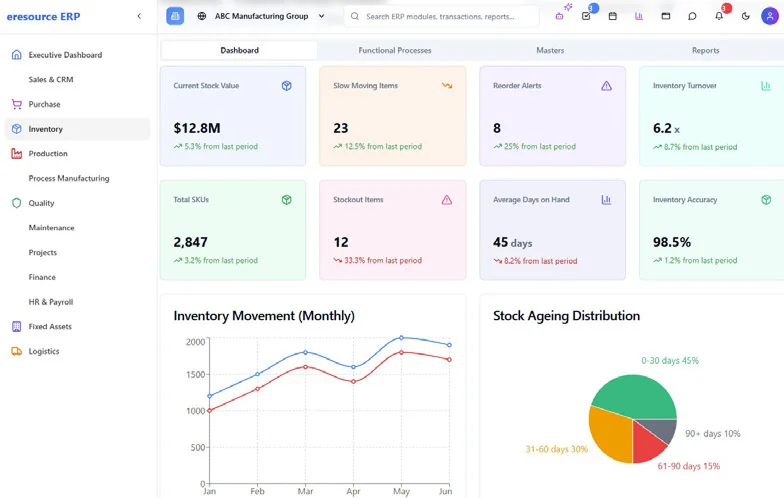The height and width of the screenshot is (498, 784).
Task: Switch to the Masters tab
Action: [x=549, y=50]
